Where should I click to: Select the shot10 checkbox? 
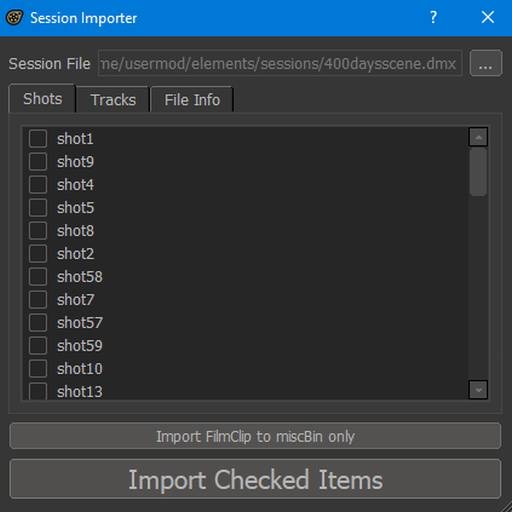point(38,368)
